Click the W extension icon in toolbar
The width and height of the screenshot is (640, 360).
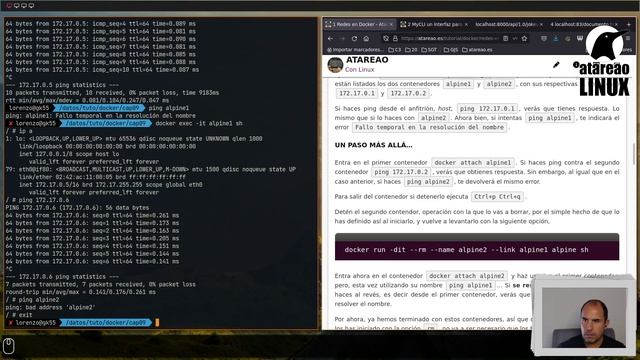pyautogui.click(x=580, y=38)
